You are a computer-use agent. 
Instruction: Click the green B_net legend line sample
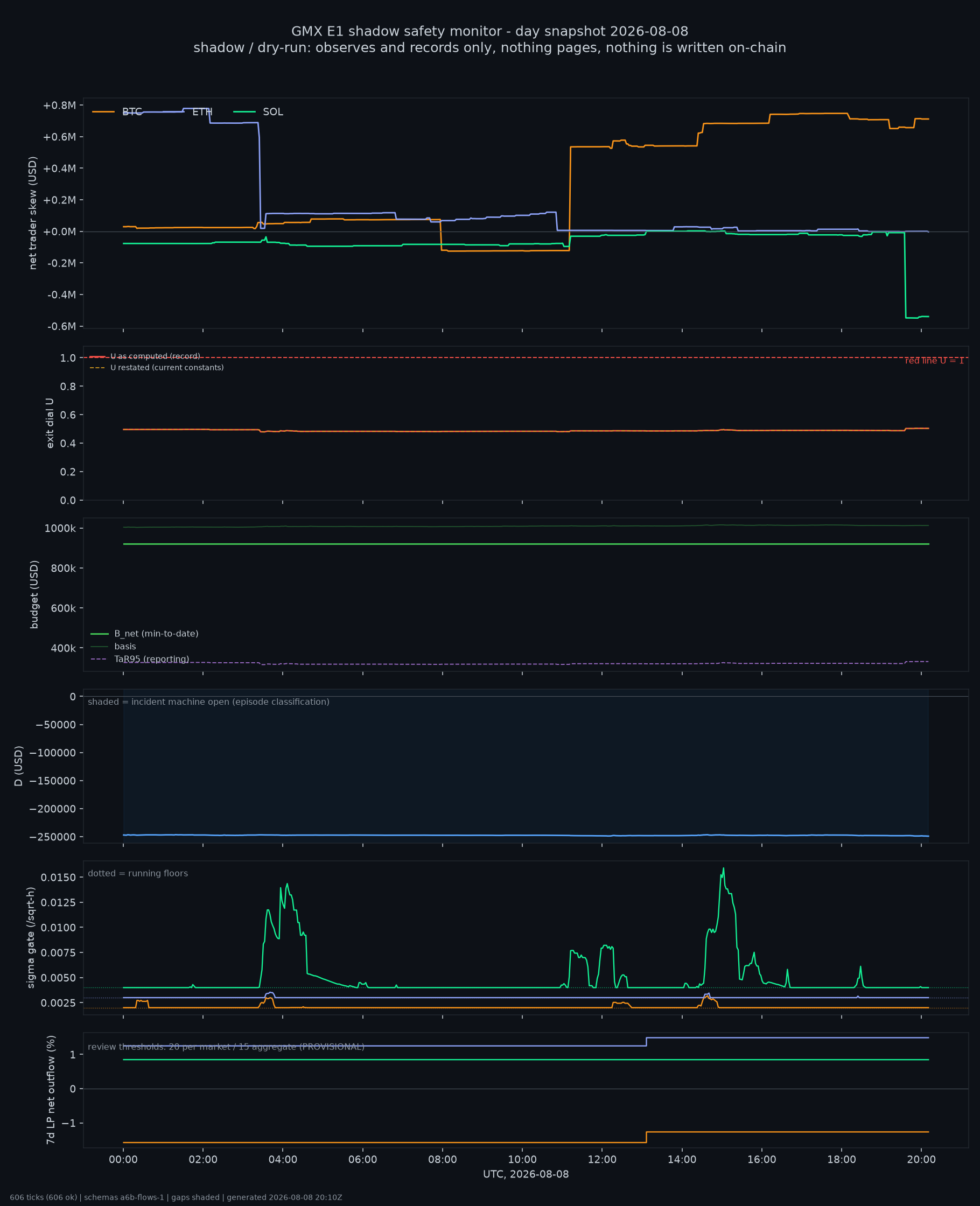tap(100, 634)
